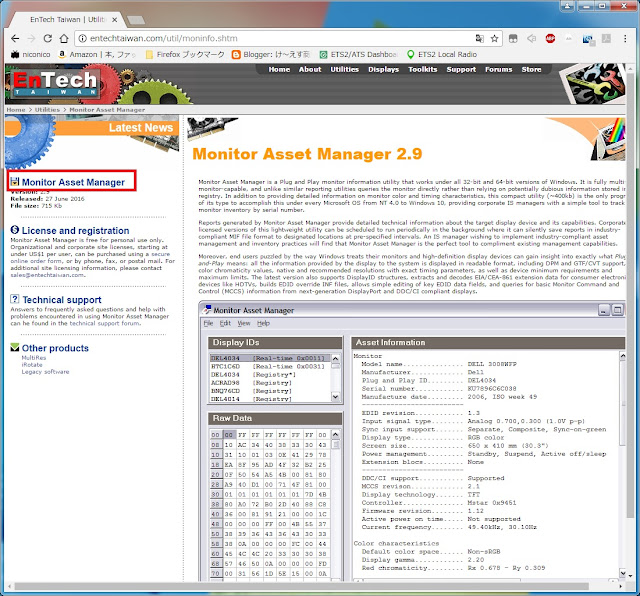Open the browser home page icon
The width and height of the screenshot is (640, 596).
pos(64,38)
